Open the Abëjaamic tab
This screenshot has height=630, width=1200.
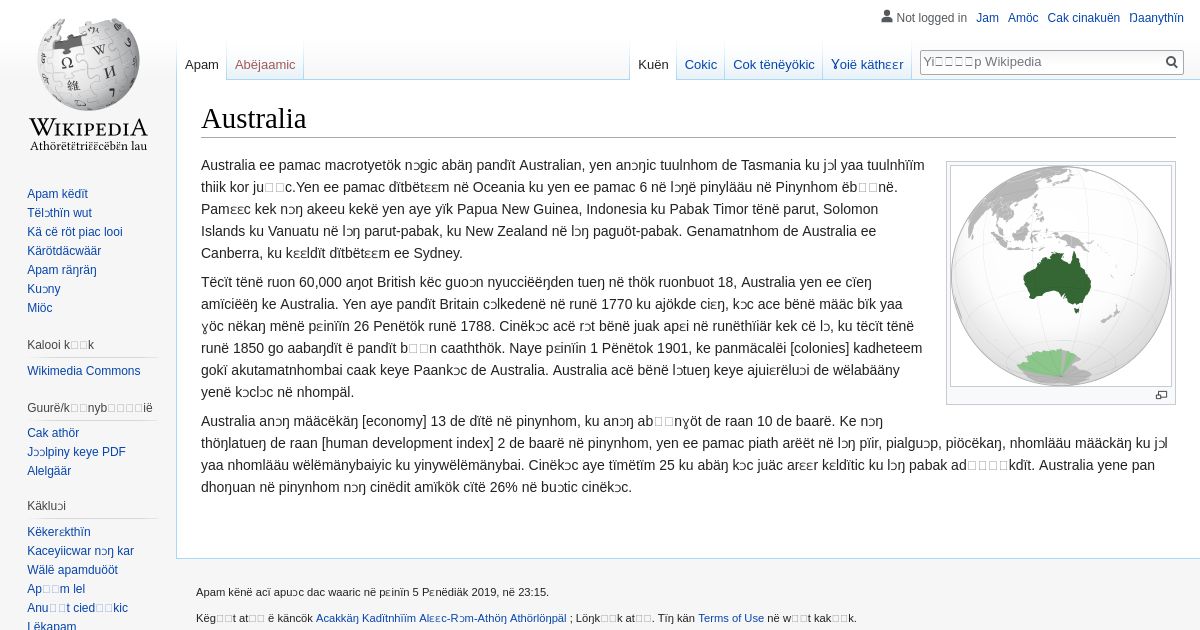click(265, 64)
